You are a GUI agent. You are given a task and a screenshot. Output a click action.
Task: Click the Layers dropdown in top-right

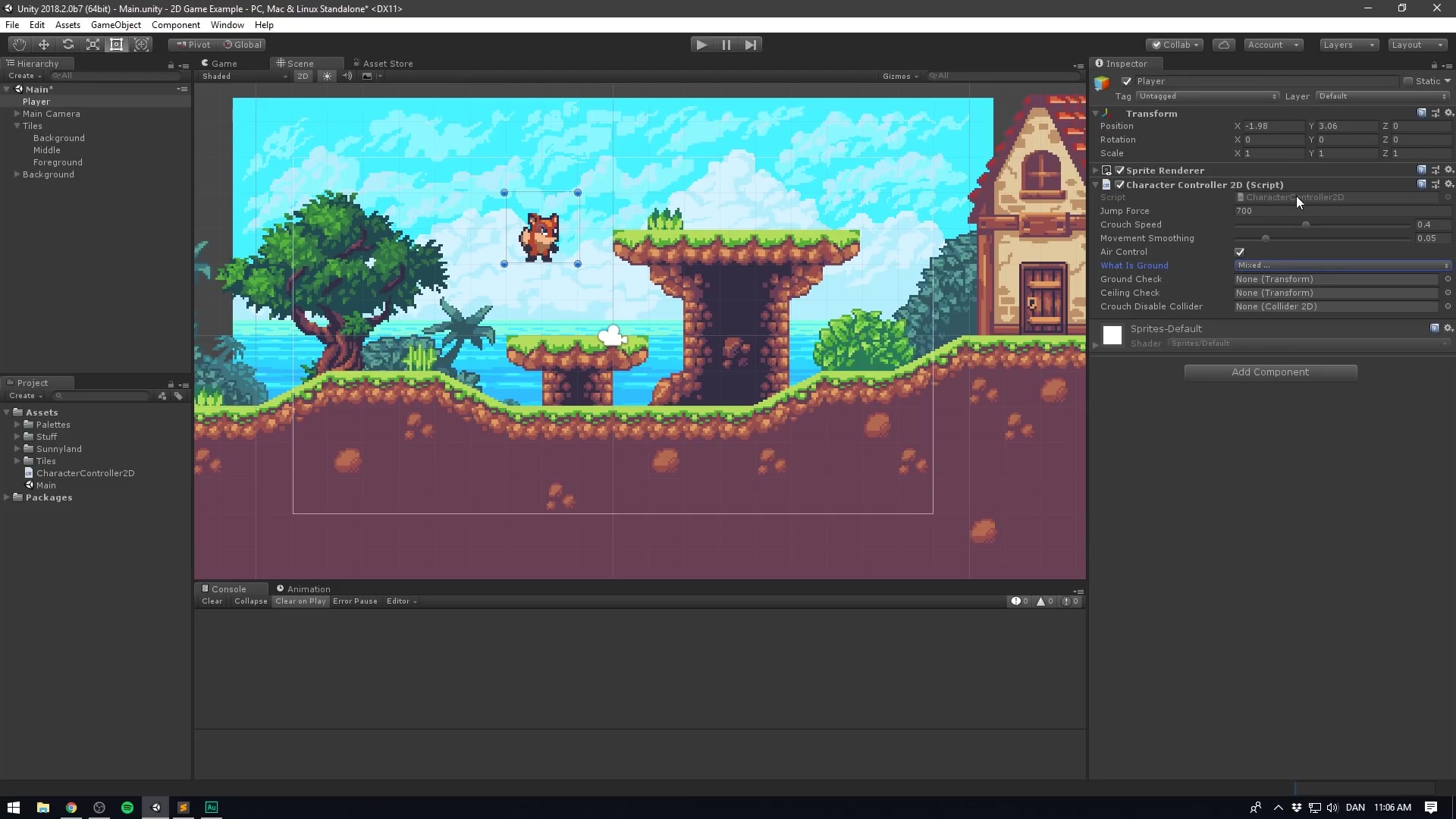pyautogui.click(x=1346, y=44)
